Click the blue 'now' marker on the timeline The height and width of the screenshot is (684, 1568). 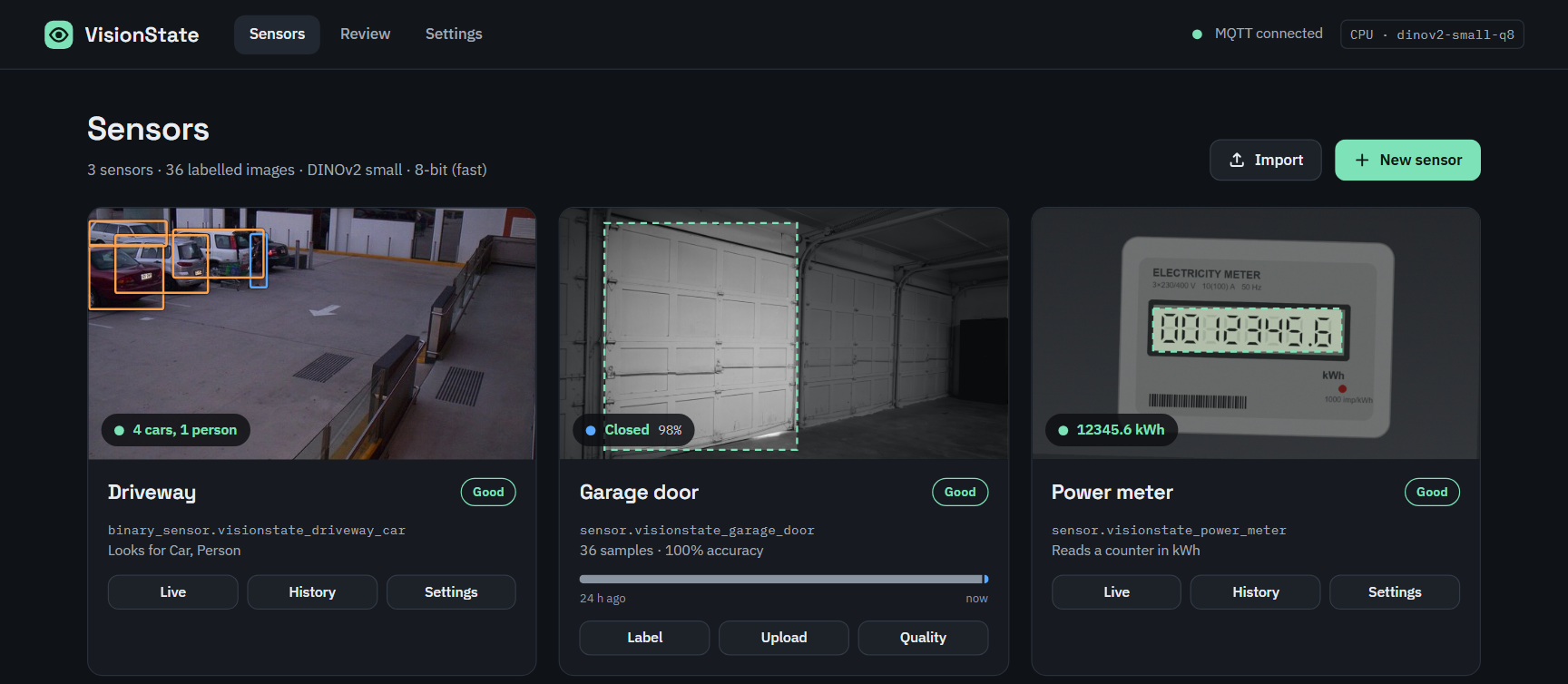click(x=985, y=579)
